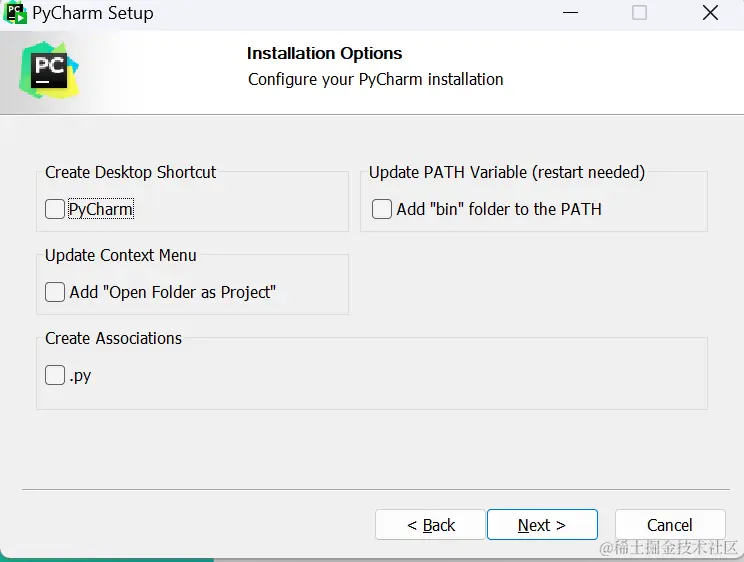Tick the checkbox square for adding "bin" to PATH
Screen dimensions: 744x562
(382, 209)
